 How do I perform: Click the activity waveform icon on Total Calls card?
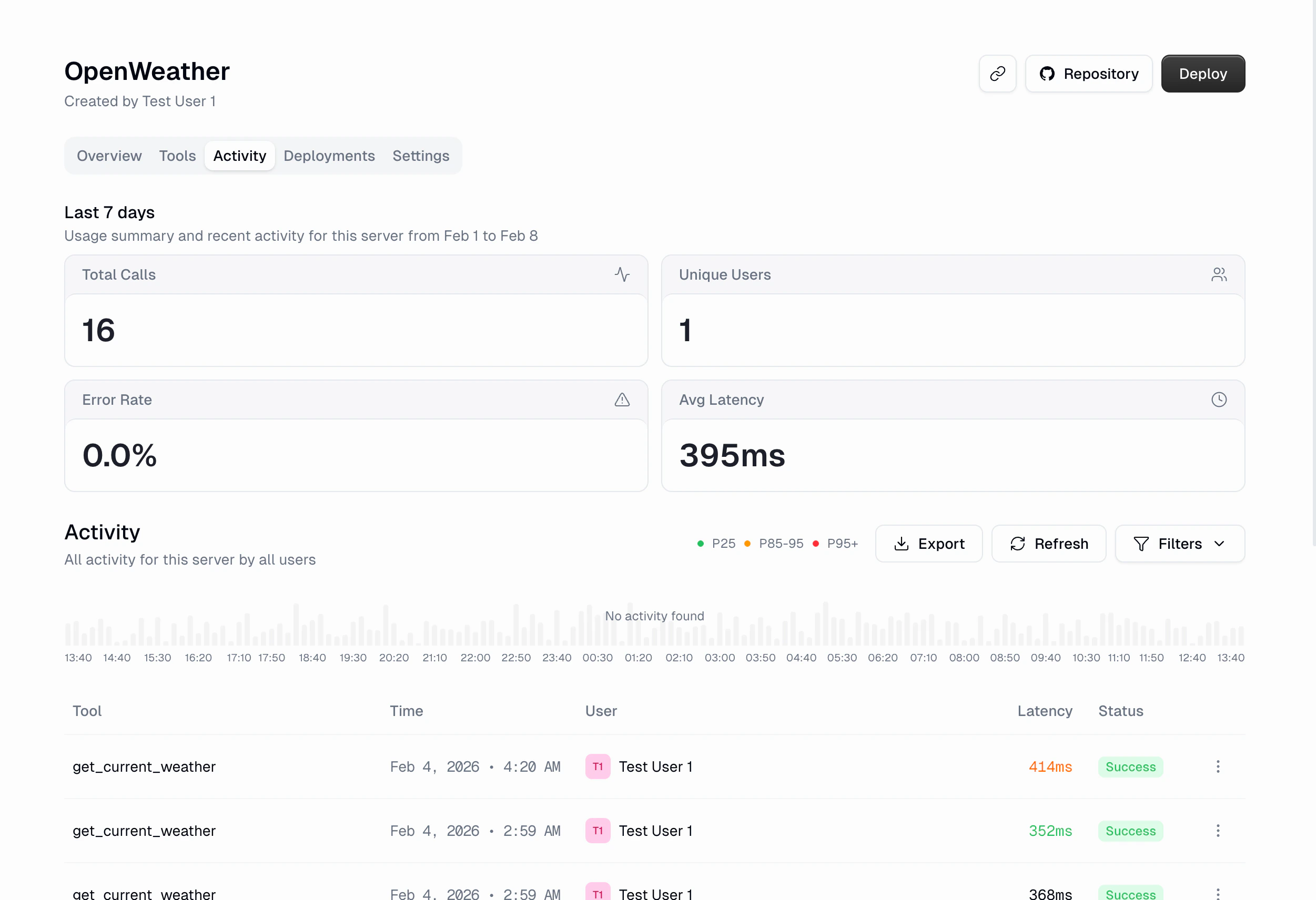[622, 274]
